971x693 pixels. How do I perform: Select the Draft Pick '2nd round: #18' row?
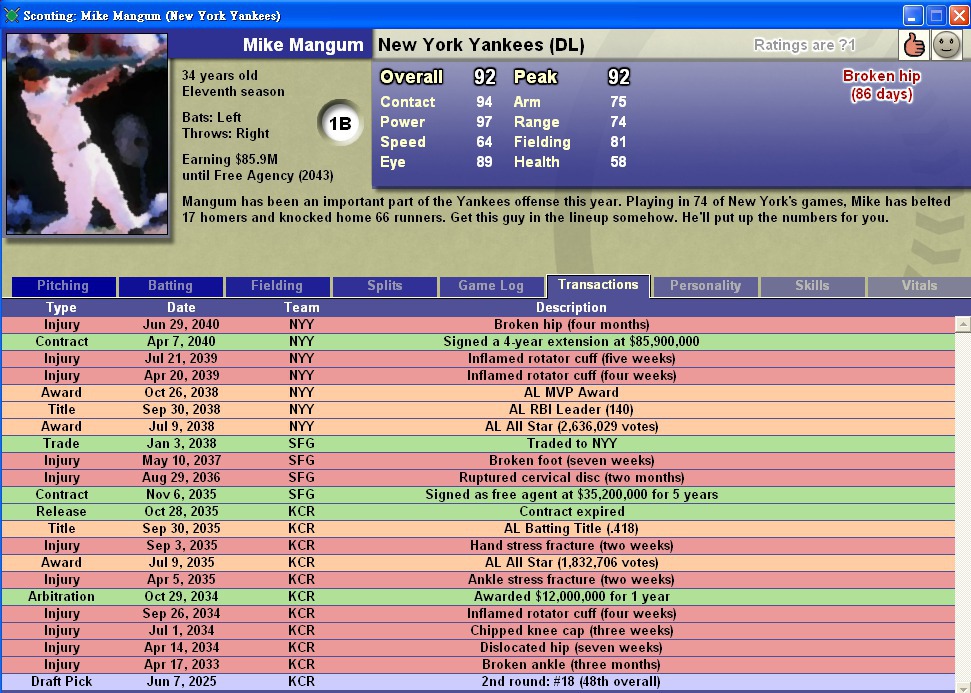pyautogui.click(x=478, y=682)
